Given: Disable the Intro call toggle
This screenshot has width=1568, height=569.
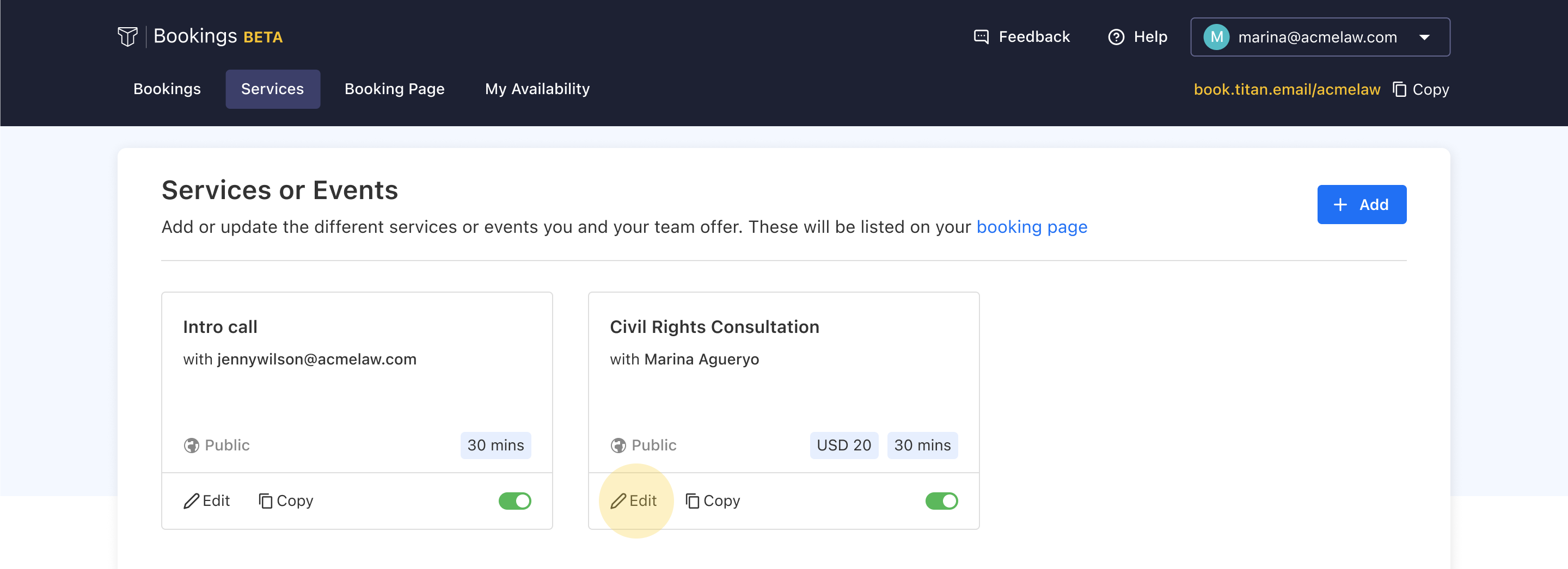Looking at the screenshot, I should click(x=514, y=501).
